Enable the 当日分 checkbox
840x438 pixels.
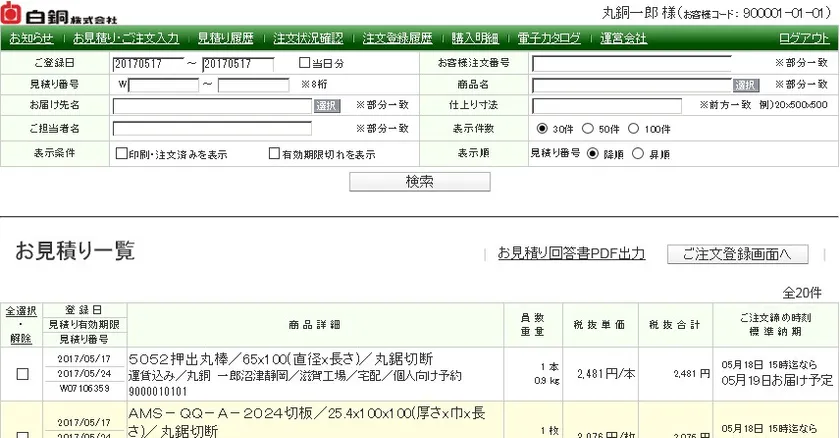306,63
